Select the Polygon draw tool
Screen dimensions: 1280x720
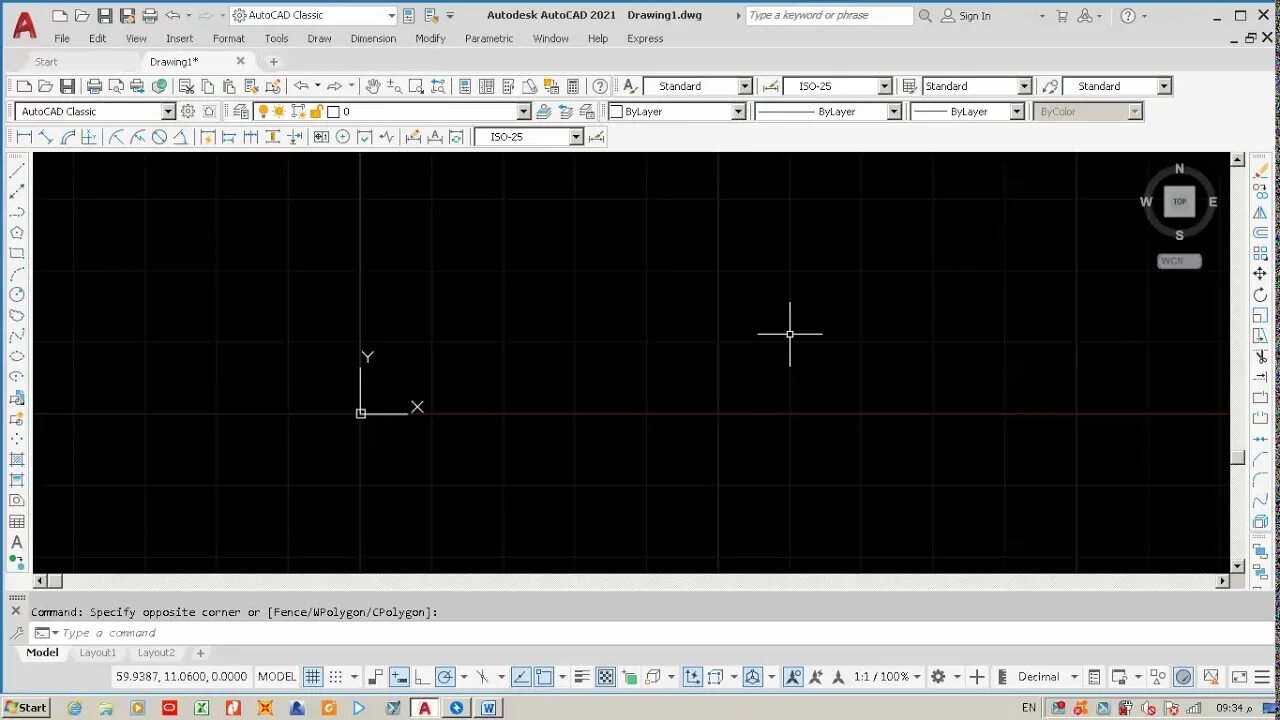[17, 232]
